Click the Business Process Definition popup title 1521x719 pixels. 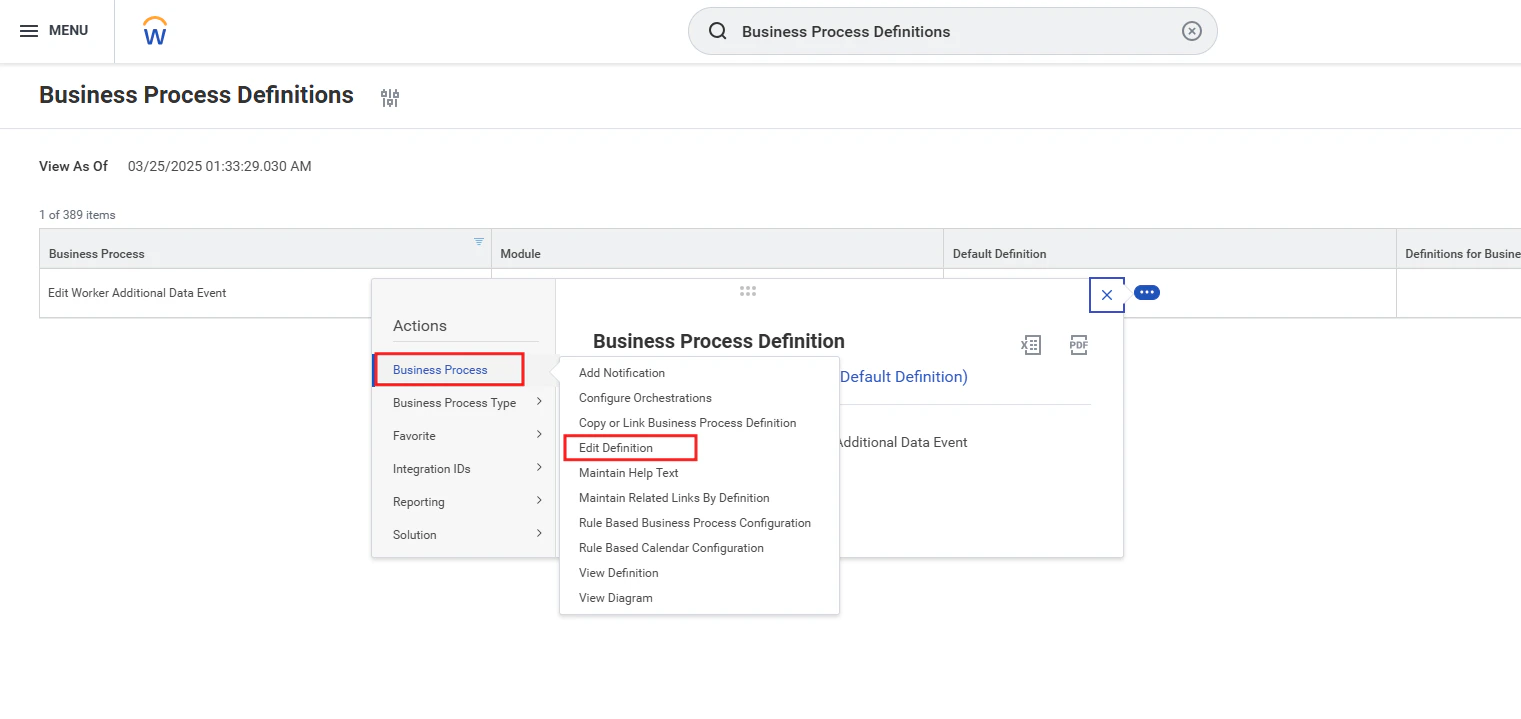[x=719, y=341]
